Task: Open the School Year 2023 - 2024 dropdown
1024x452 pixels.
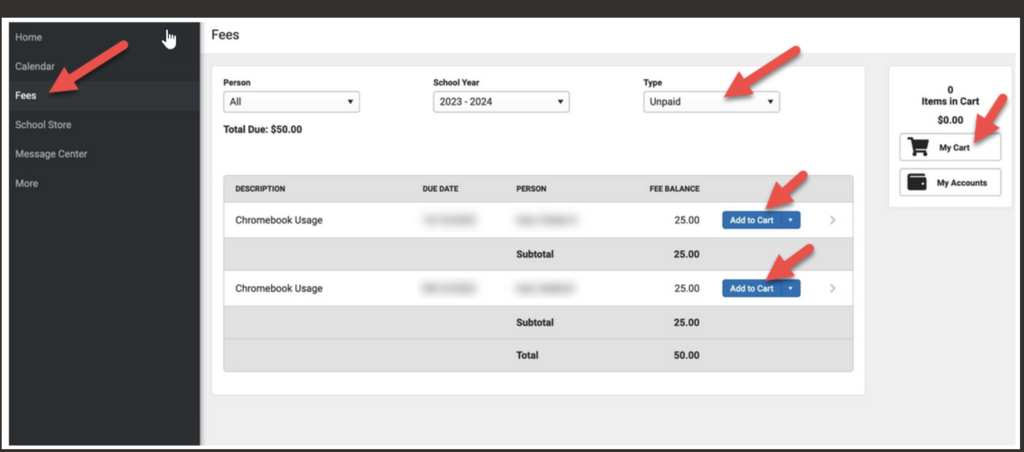Action: [x=501, y=102]
